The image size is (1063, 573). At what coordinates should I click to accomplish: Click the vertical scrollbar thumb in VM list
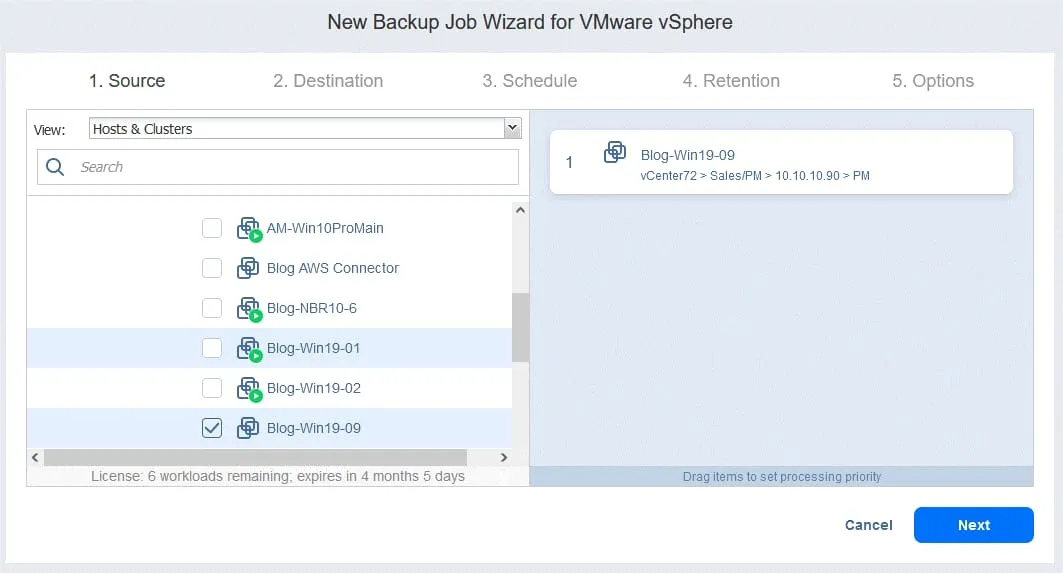tap(520, 327)
